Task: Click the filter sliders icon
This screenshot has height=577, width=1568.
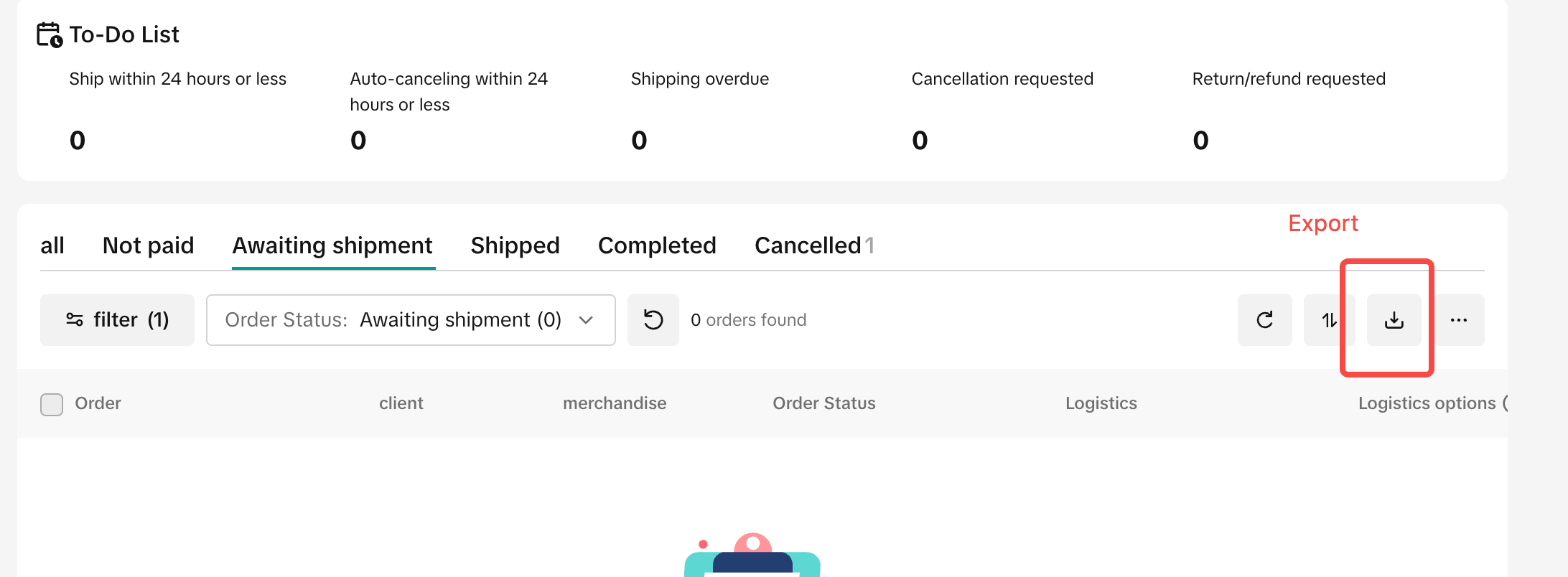Action: [x=75, y=320]
